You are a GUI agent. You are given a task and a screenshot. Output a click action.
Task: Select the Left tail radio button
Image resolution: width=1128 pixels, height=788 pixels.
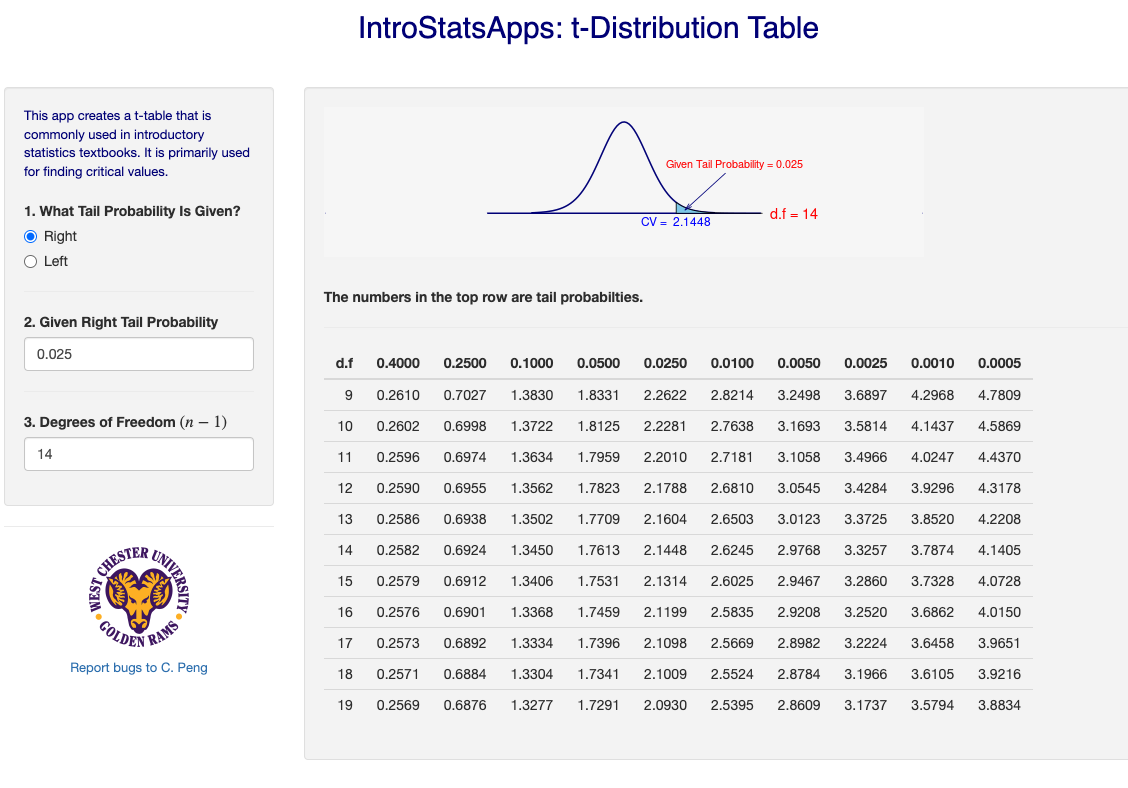[30, 262]
